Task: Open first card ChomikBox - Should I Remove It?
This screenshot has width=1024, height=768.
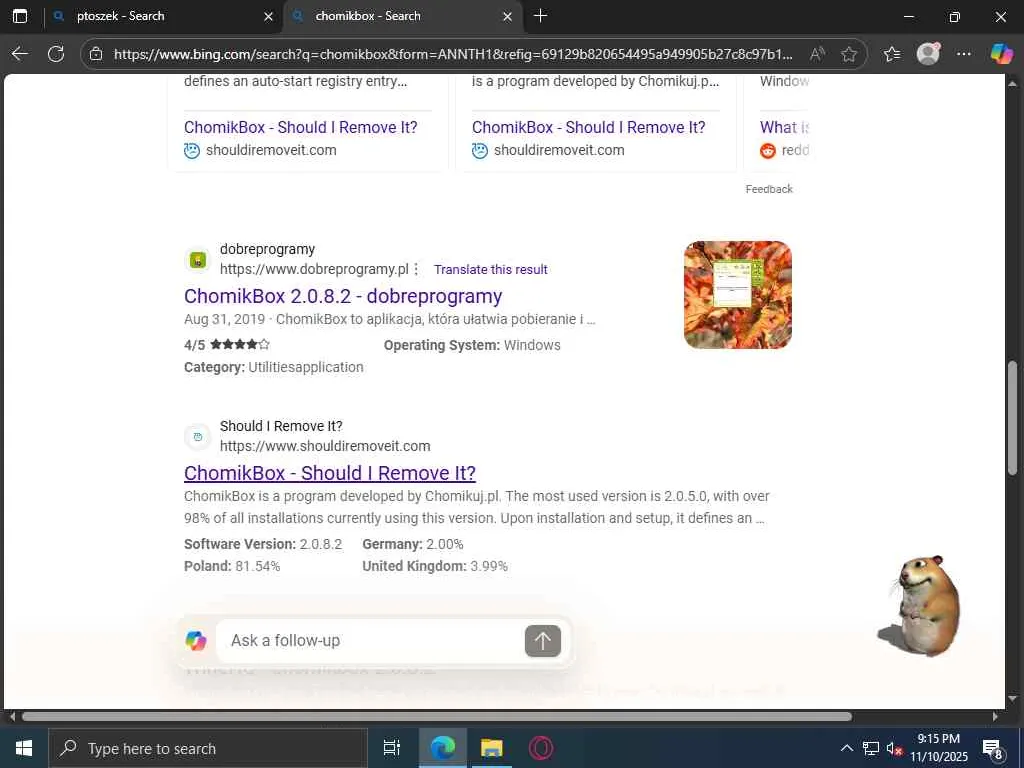Action: pyautogui.click(x=300, y=127)
